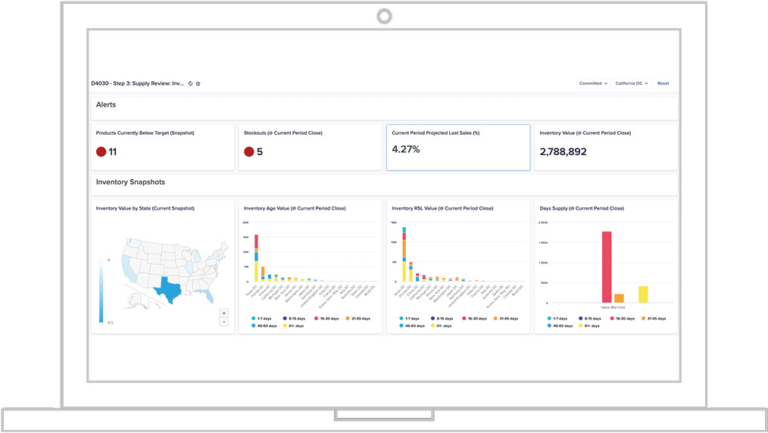Image resolution: width=768 pixels, height=433 pixels.
Task: Select the Products Currently Below Target card
Action: pos(163,147)
